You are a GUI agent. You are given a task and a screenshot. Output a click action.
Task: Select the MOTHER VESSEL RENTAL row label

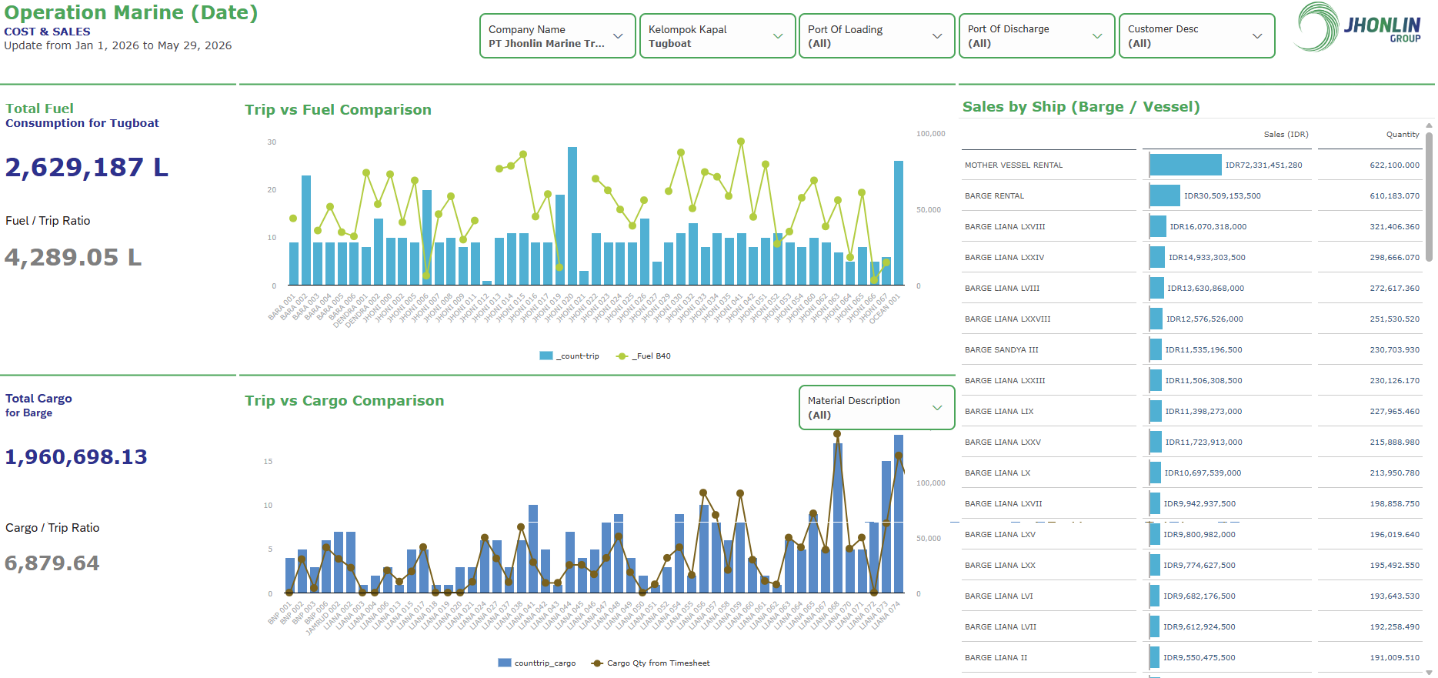[x=1013, y=165]
